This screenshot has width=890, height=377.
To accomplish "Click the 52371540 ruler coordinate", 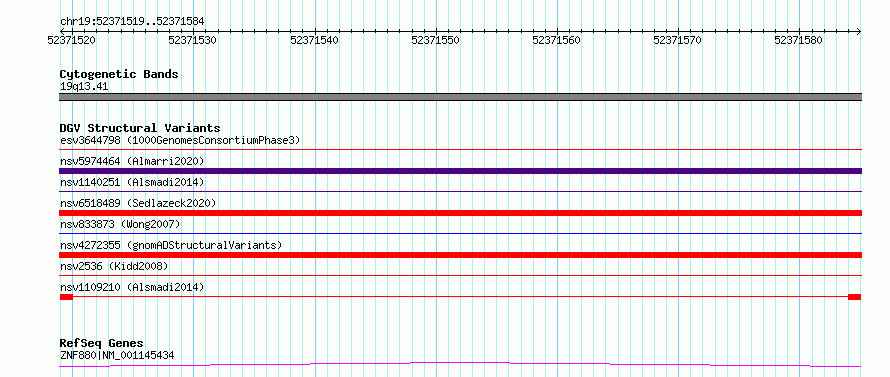I will point(314,41).
